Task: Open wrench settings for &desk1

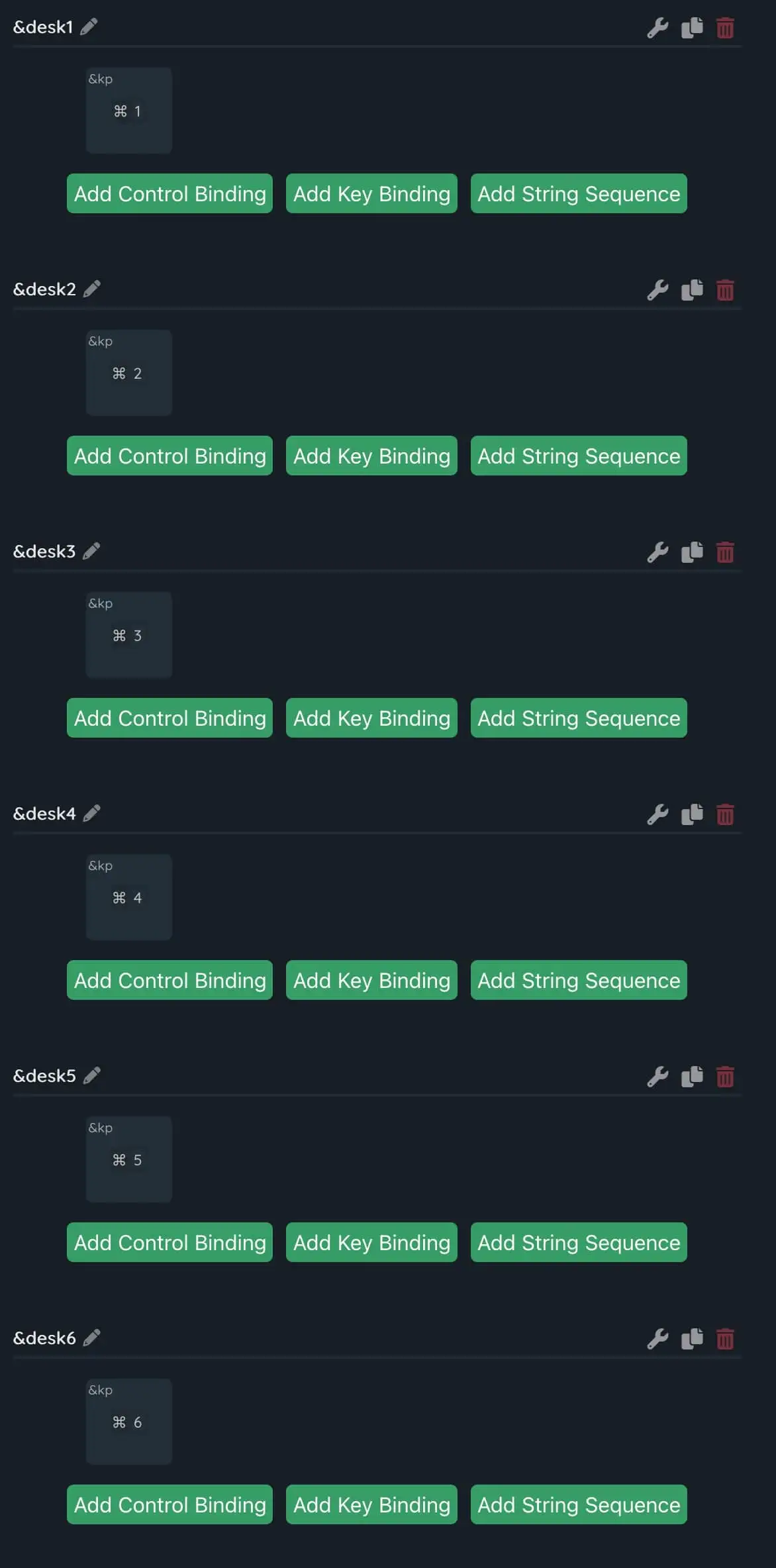Action: tap(657, 28)
